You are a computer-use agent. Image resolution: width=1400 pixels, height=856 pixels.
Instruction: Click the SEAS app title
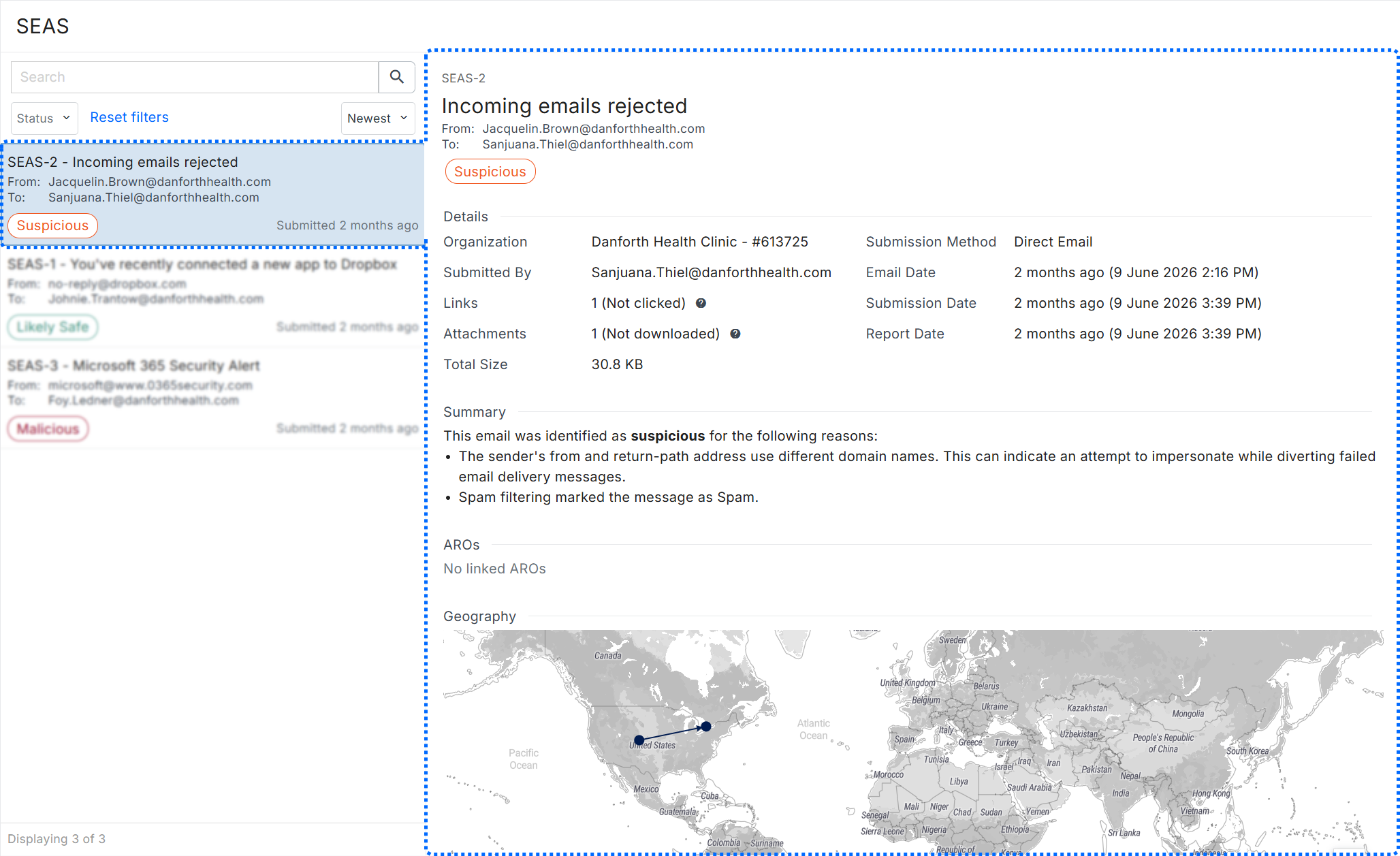pos(42,26)
